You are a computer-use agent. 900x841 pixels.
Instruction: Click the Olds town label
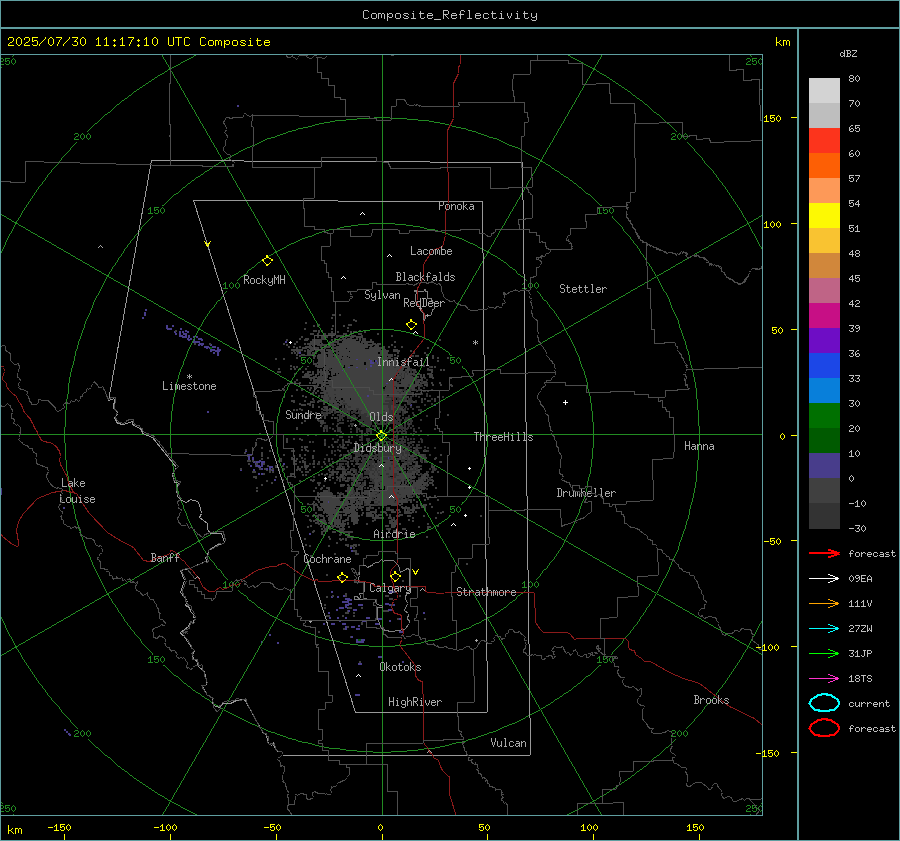(x=381, y=417)
